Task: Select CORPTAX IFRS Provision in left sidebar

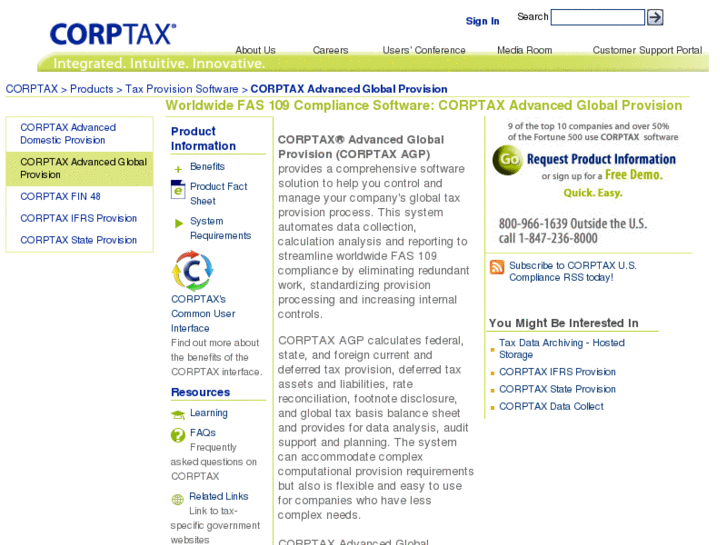Action: 78,218
